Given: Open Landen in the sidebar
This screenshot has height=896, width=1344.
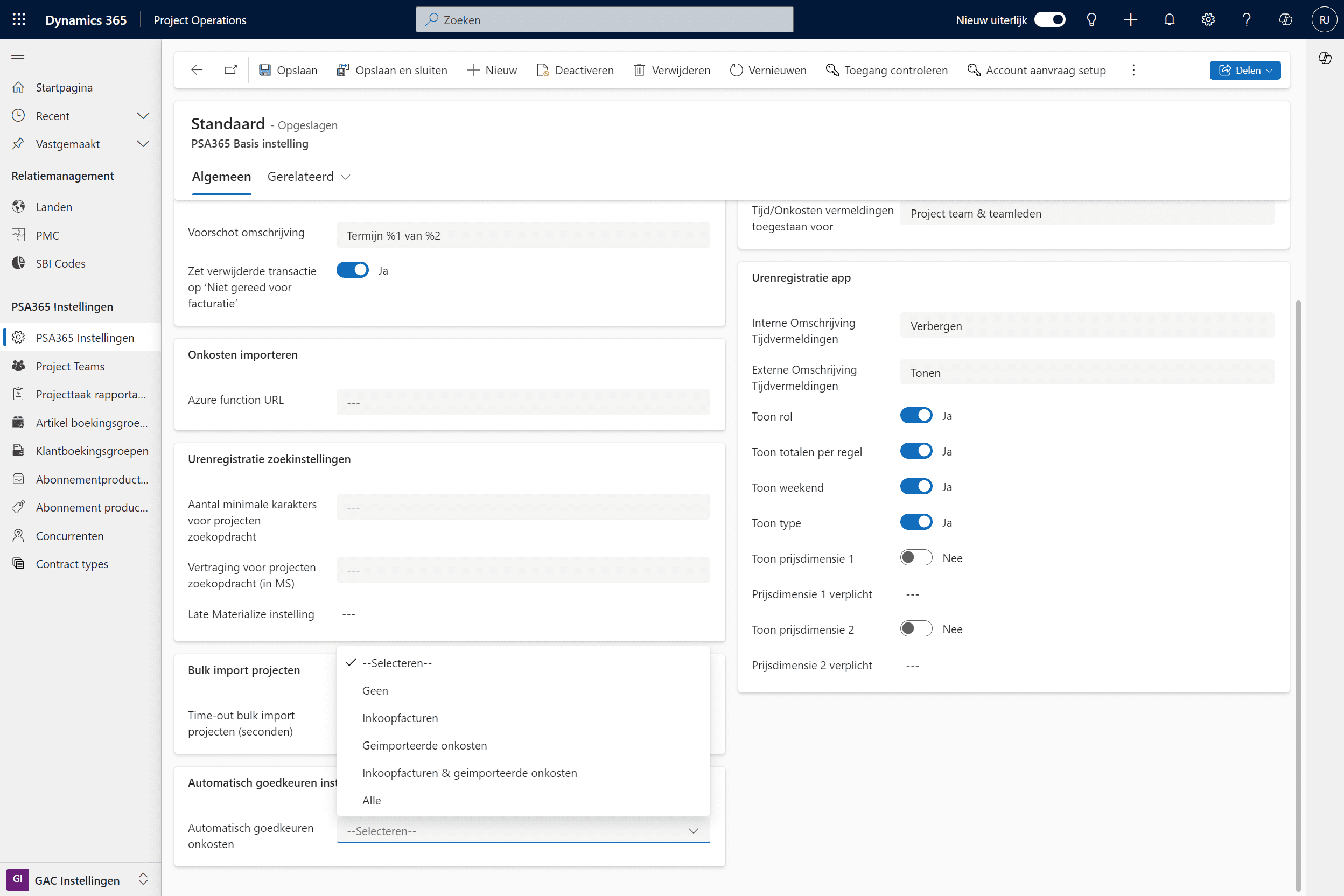Looking at the screenshot, I should pos(80,206).
